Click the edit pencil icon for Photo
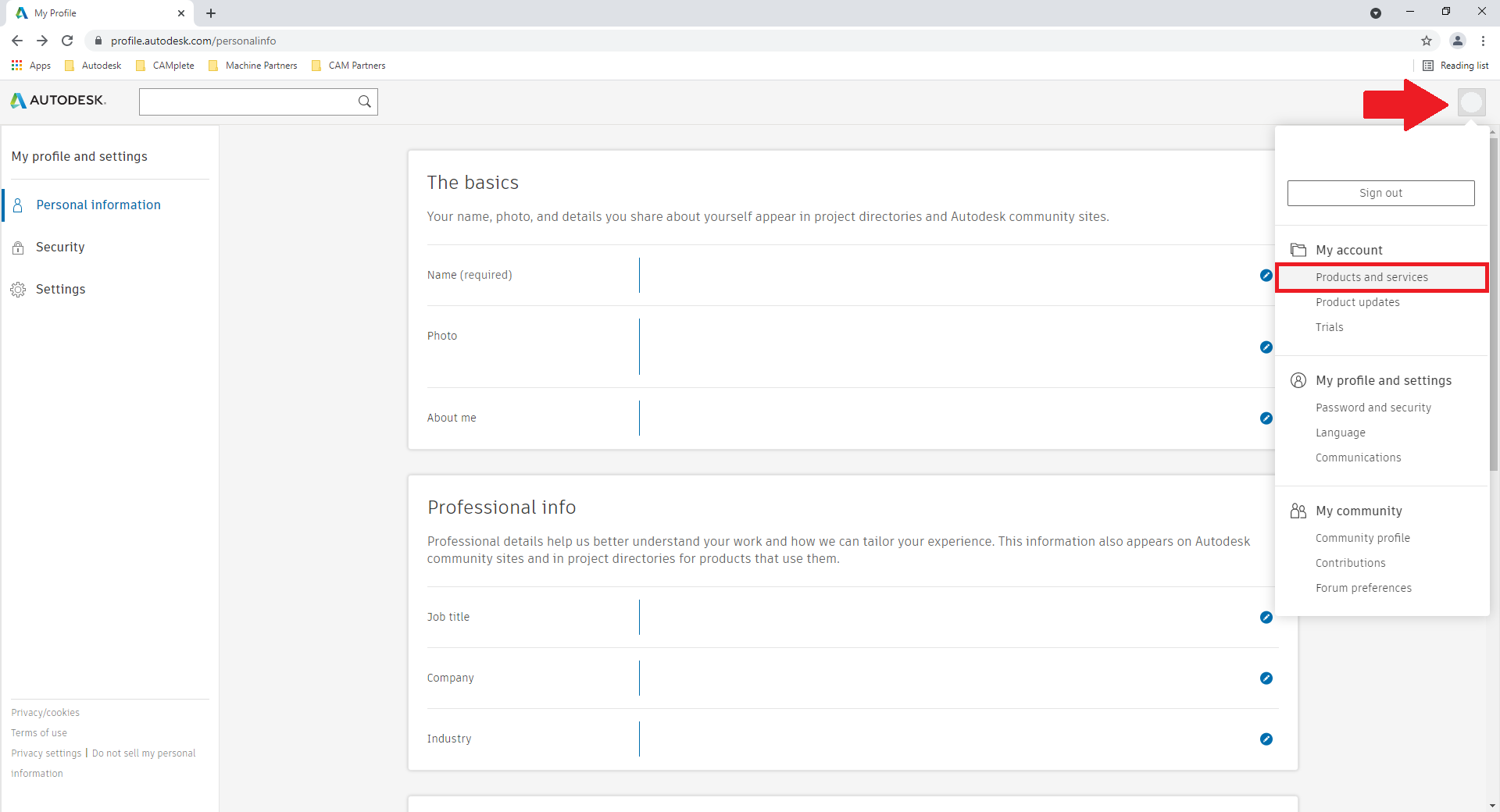Viewport: 1500px width, 812px height. [x=1266, y=347]
